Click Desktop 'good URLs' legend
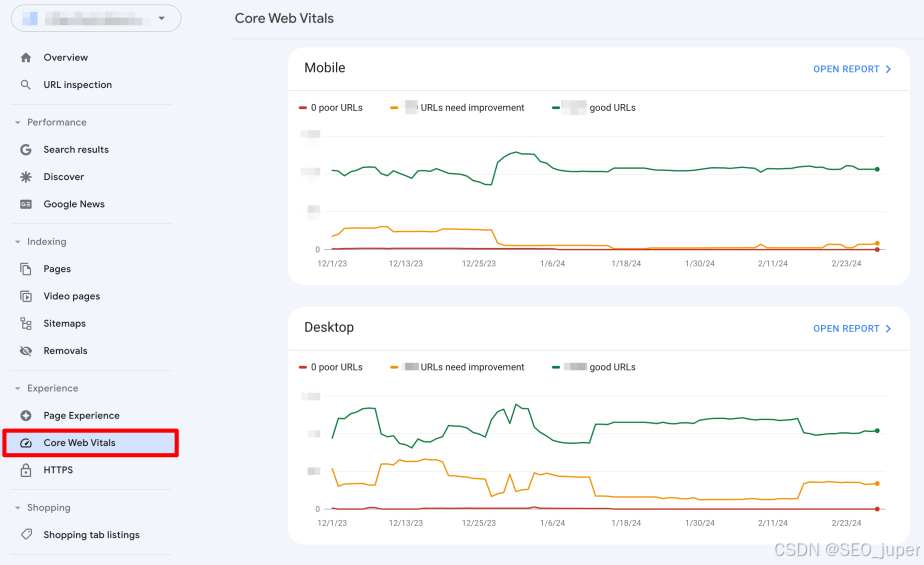The image size is (924, 565). point(593,367)
